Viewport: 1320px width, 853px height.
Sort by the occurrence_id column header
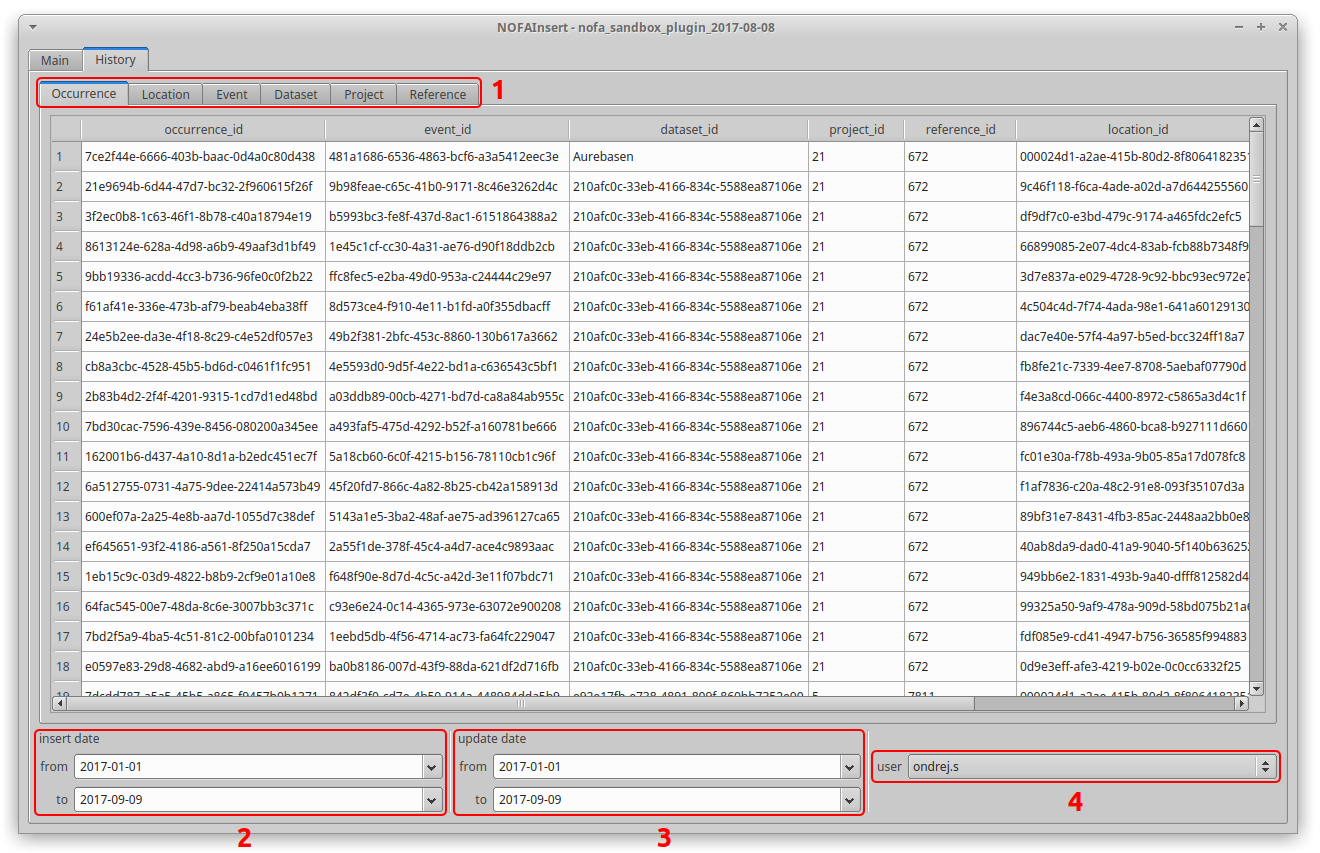[x=204, y=129]
